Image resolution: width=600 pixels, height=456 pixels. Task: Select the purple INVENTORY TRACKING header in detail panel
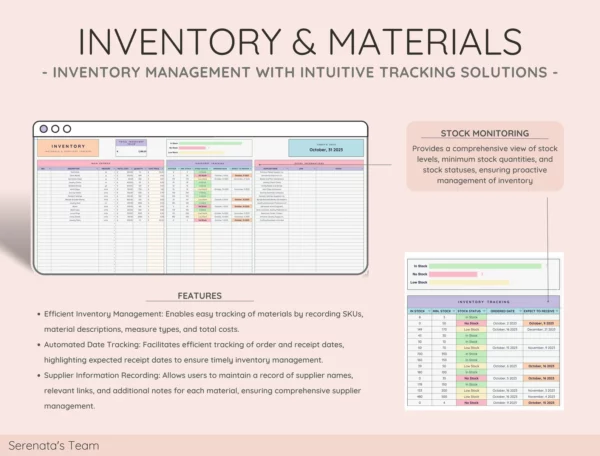click(483, 301)
